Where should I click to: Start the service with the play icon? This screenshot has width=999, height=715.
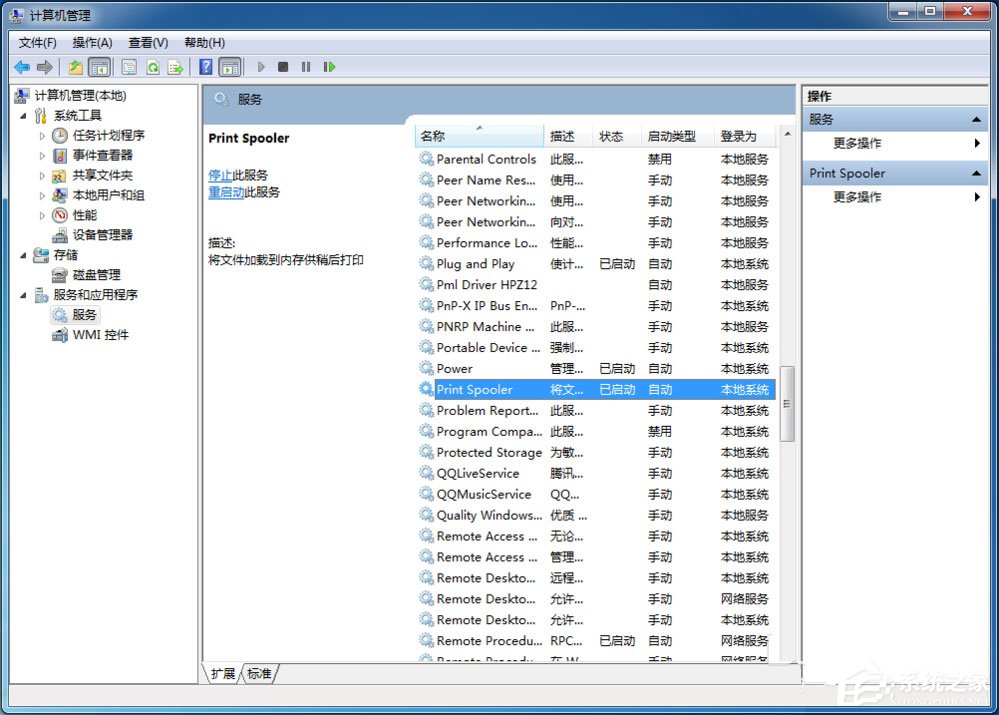(x=261, y=67)
